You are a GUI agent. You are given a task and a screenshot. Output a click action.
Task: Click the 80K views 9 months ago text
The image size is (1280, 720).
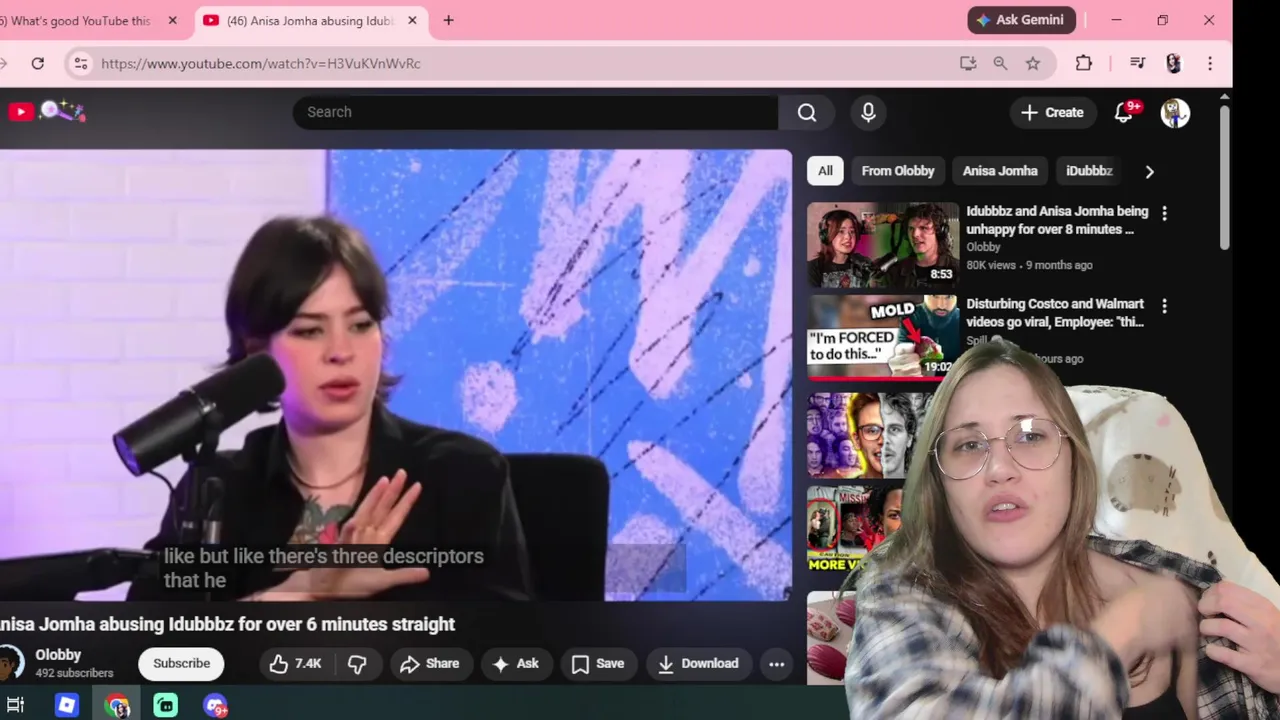coord(1029,265)
